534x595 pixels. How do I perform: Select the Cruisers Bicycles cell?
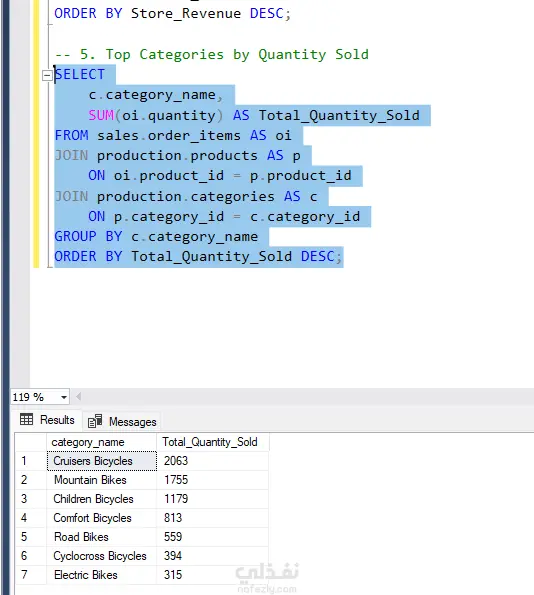pyautogui.click(x=102, y=461)
